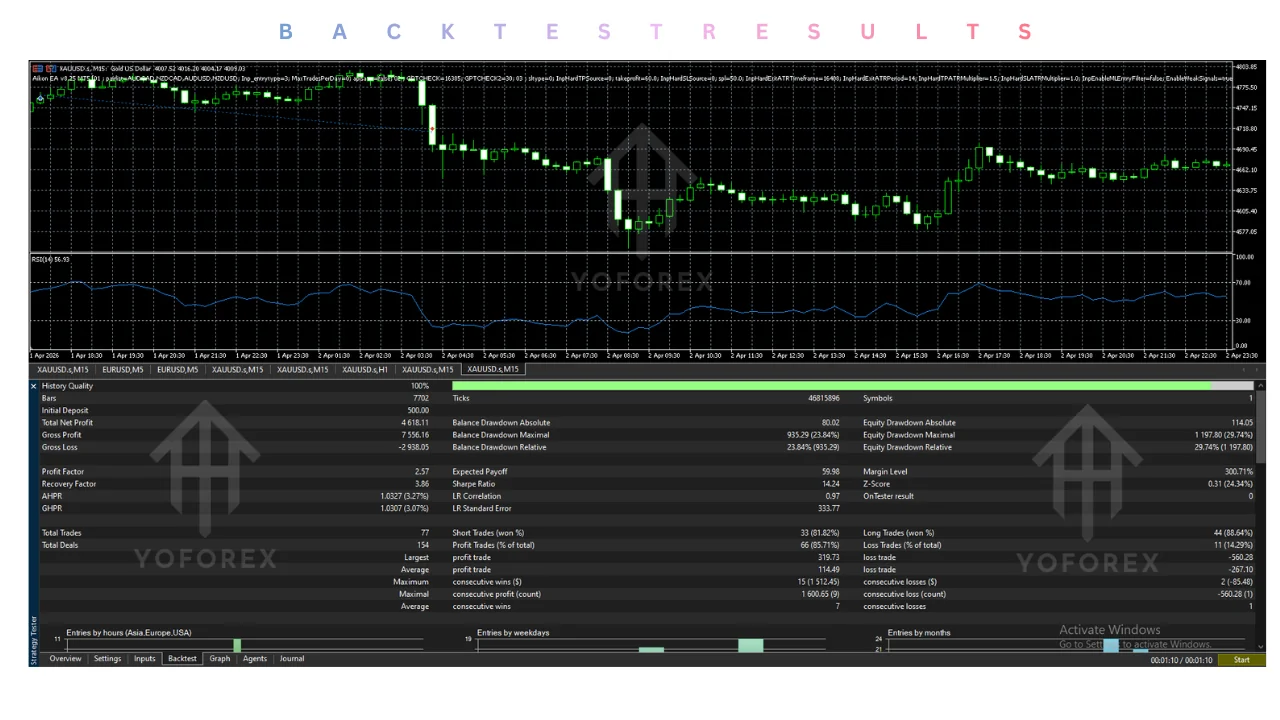Viewport: 1280px width, 720px height.
Task: Click the Initial Deposit value 500.00
Action: click(418, 410)
